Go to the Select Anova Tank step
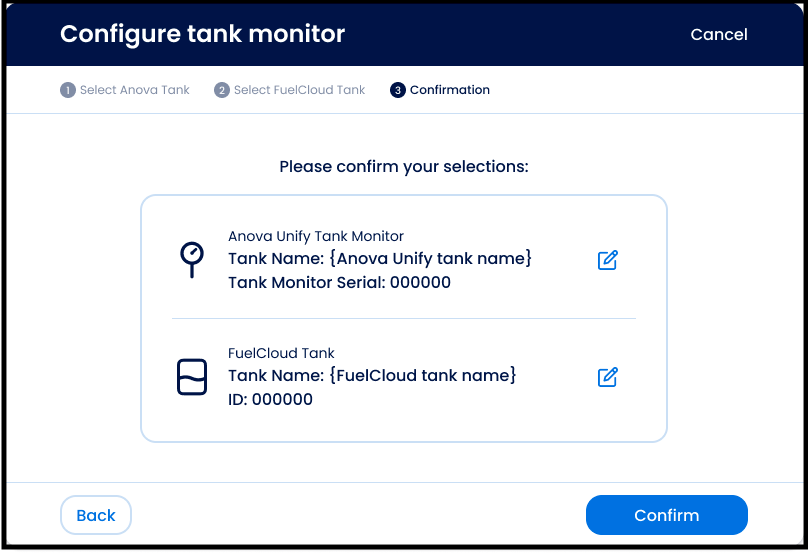This screenshot has width=808, height=553. click(x=134, y=90)
